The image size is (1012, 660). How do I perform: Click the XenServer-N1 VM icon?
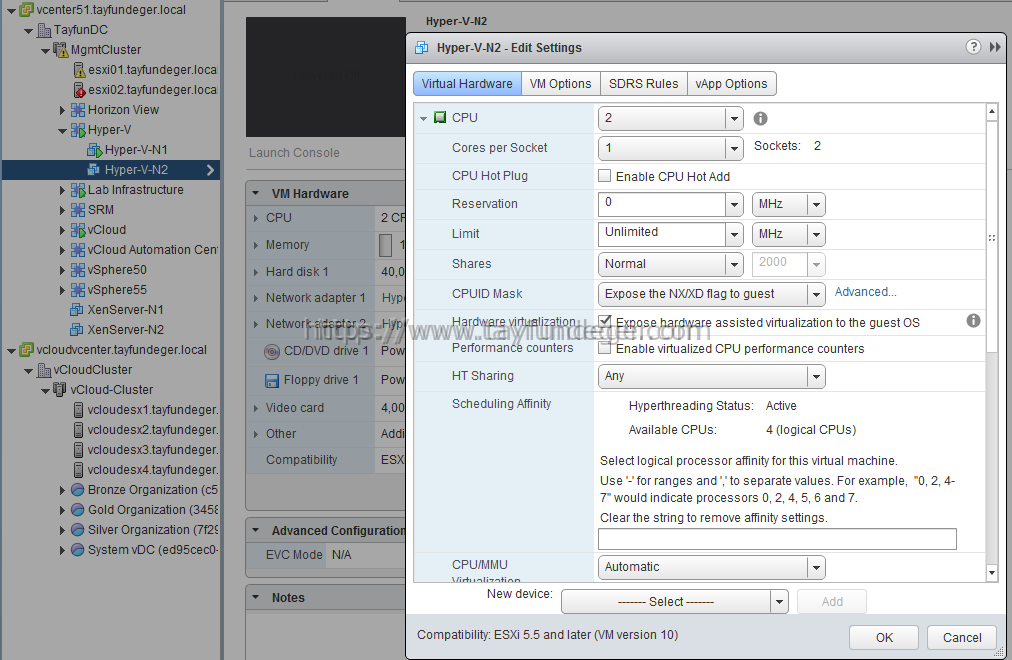click(x=77, y=310)
